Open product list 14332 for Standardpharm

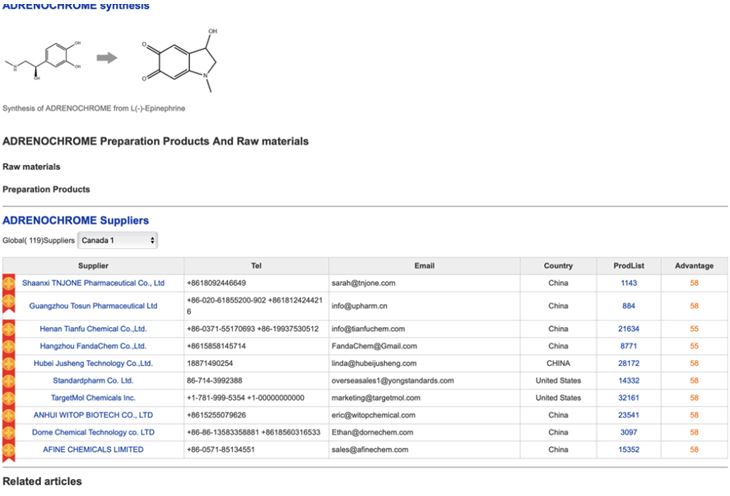coord(629,380)
